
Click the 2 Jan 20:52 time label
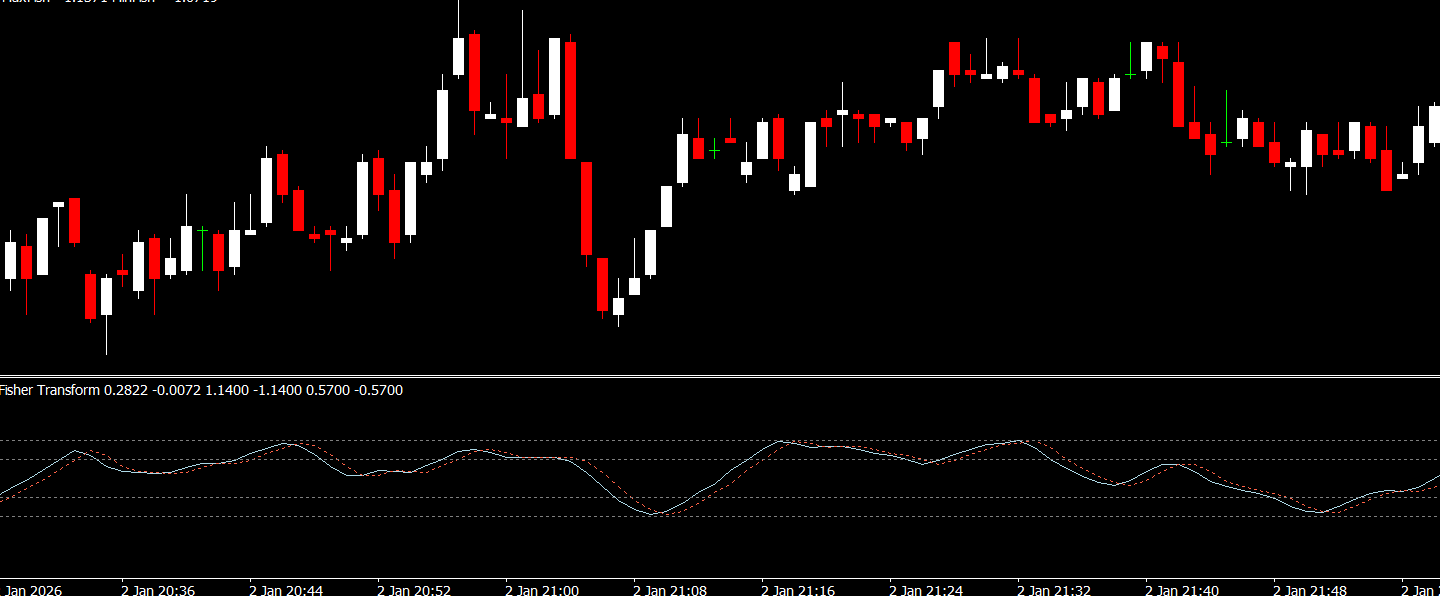click(x=414, y=590)
